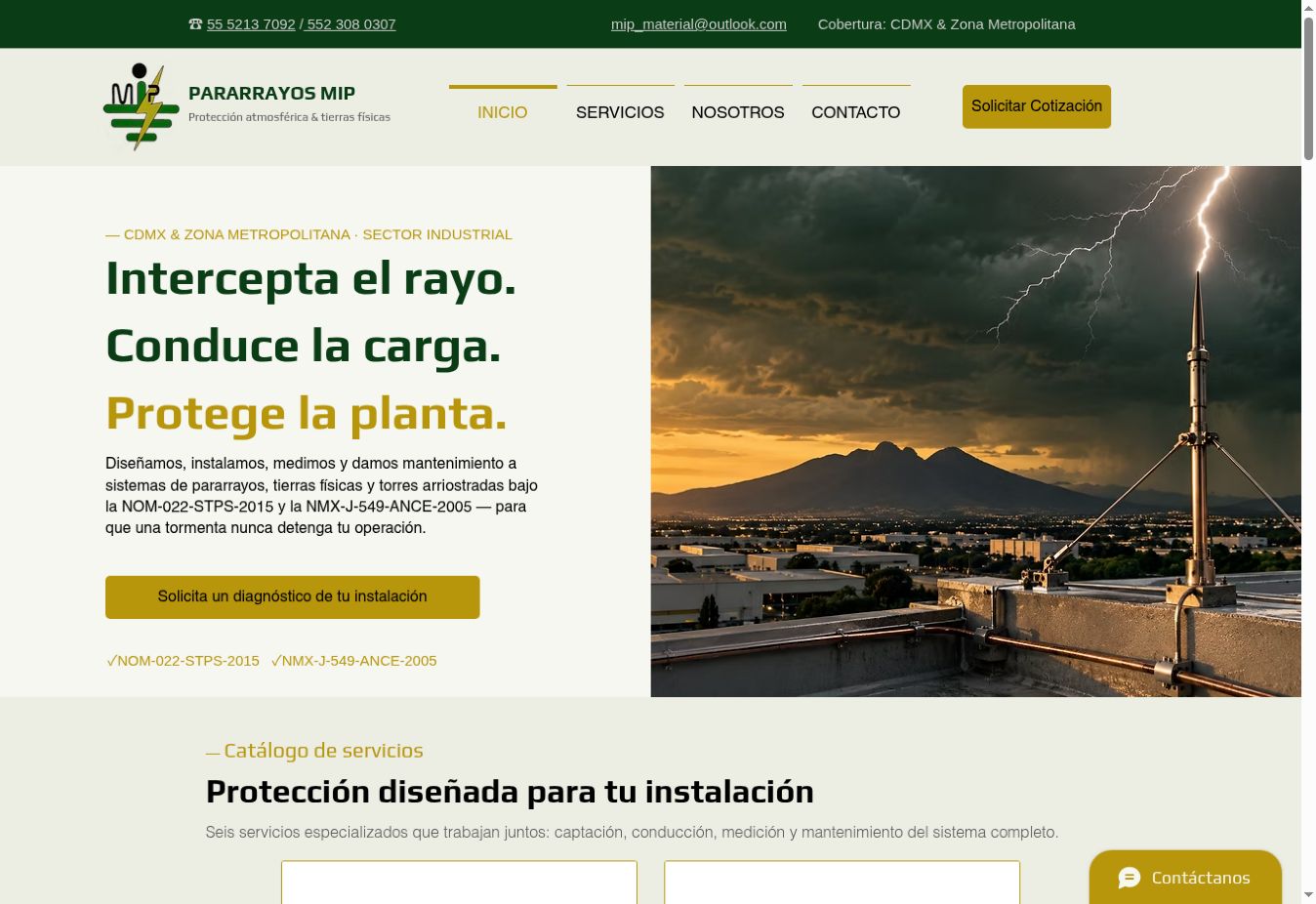The image size is (1316, 904).
Task: Click scrollbar up arrow
Action: pyautogui.click(x=1308, y=8)
